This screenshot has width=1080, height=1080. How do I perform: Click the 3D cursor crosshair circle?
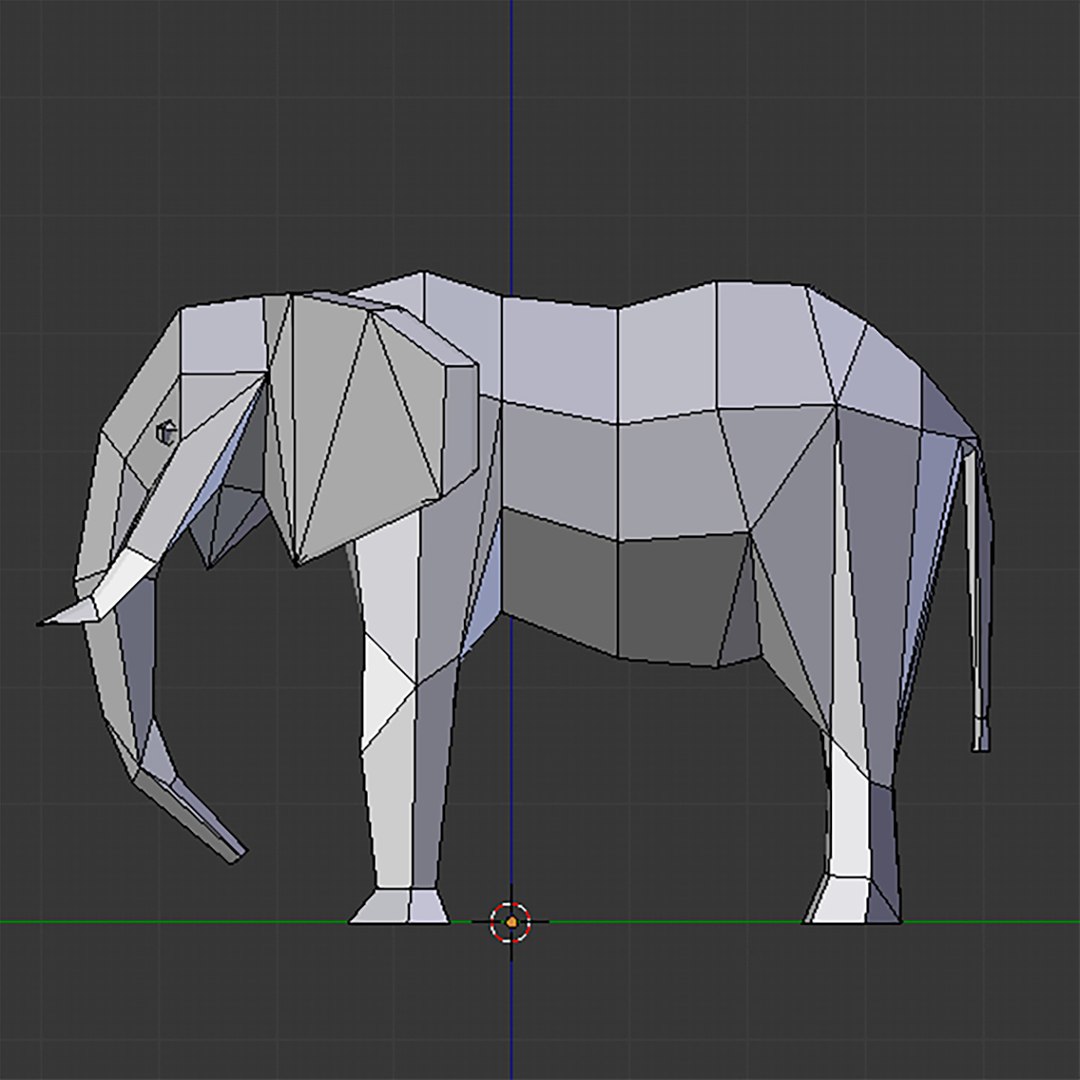(510, 922)
